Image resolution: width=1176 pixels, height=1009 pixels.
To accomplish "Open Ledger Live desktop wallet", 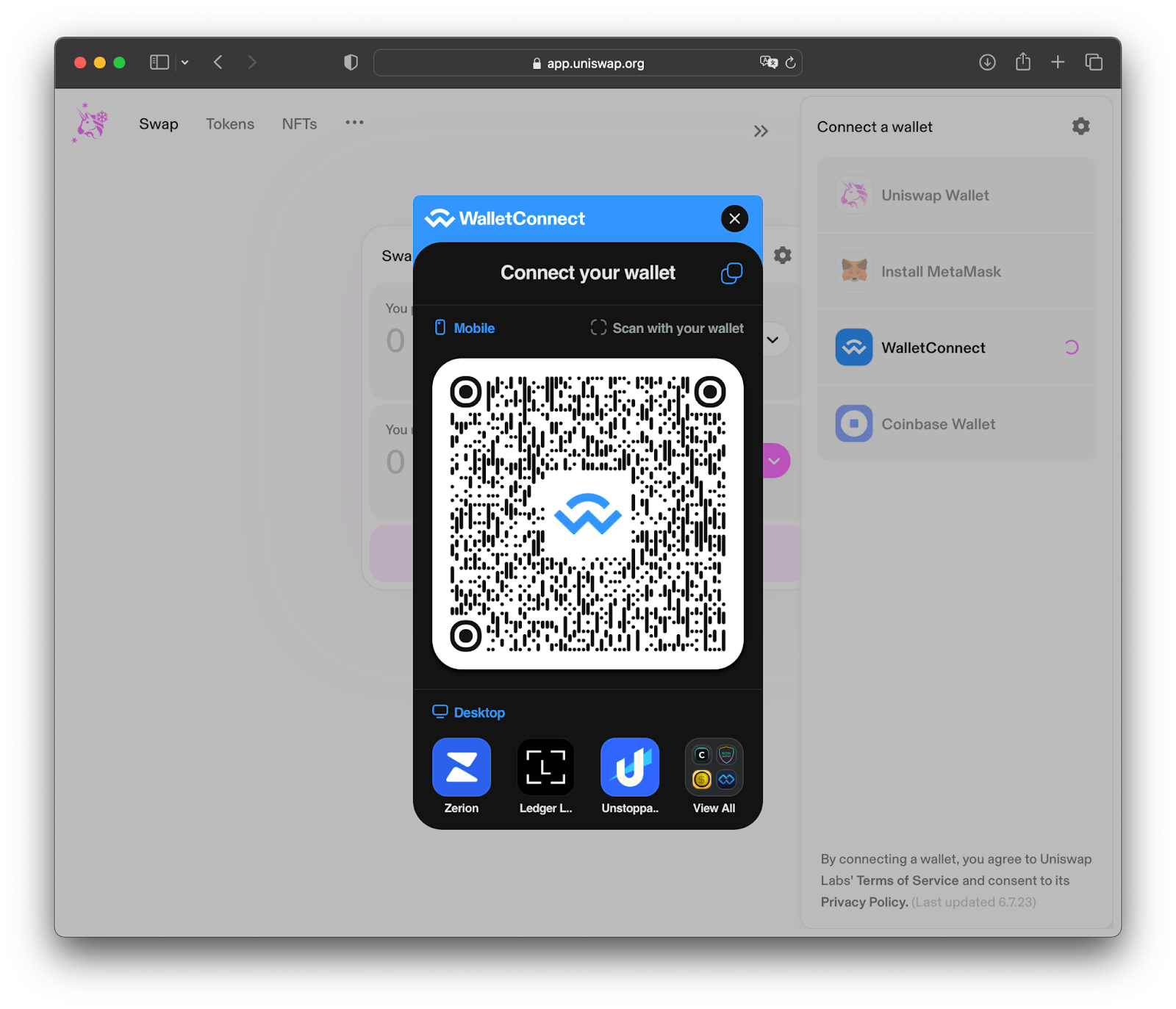I will pyautogui.click(x=545, y=776).
